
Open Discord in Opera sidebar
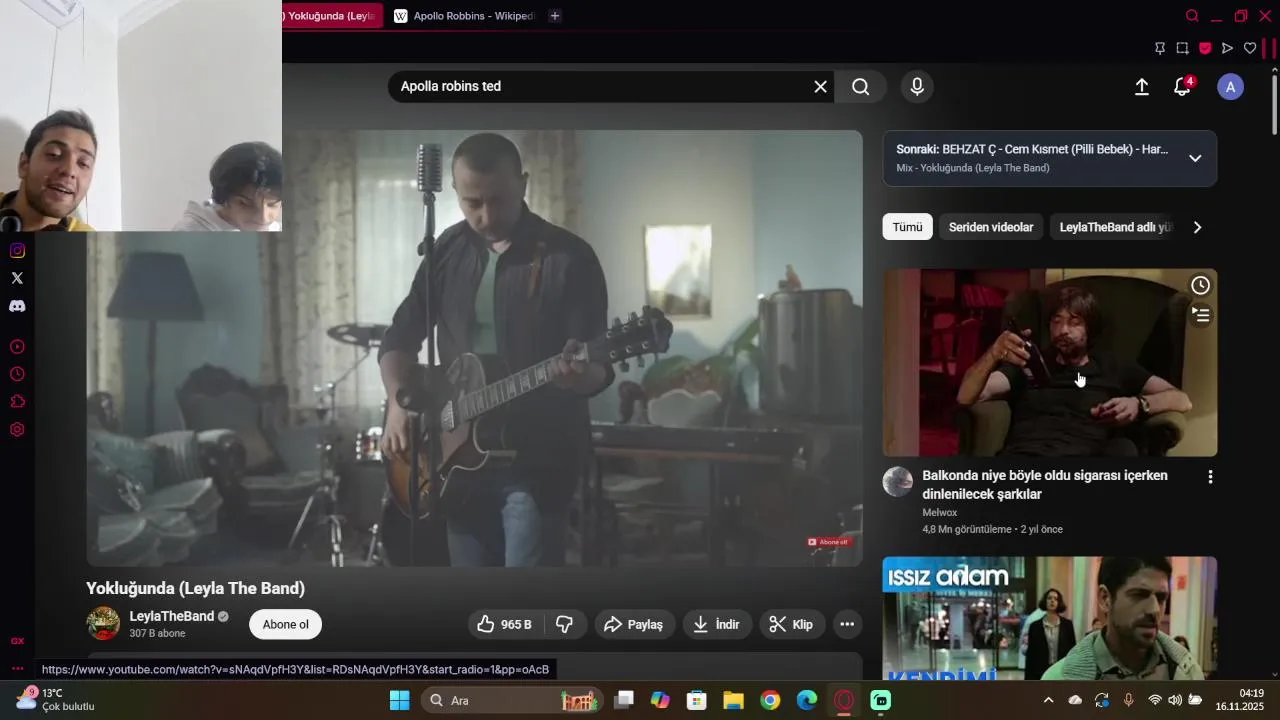coord(17,306)
